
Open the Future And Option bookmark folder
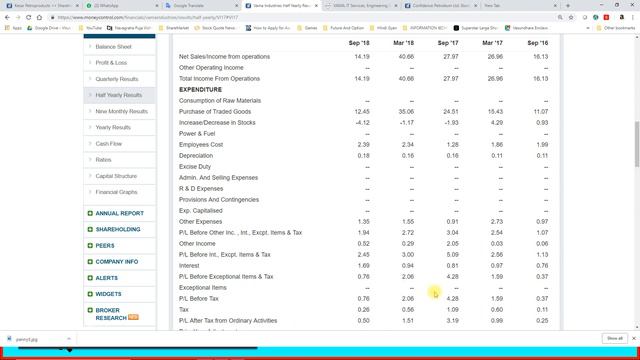344,28
